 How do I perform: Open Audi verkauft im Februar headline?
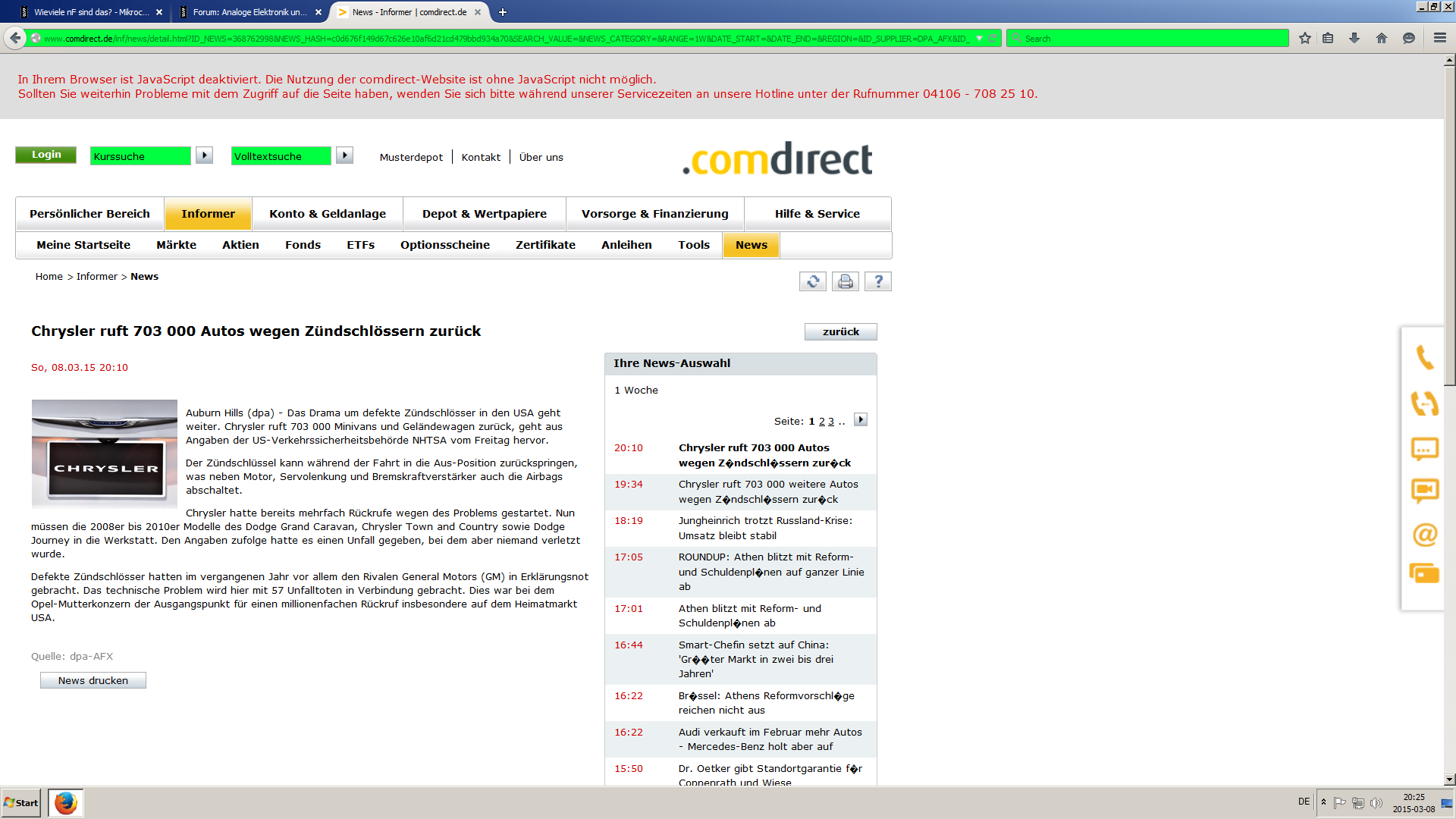[x=770, y=739]
